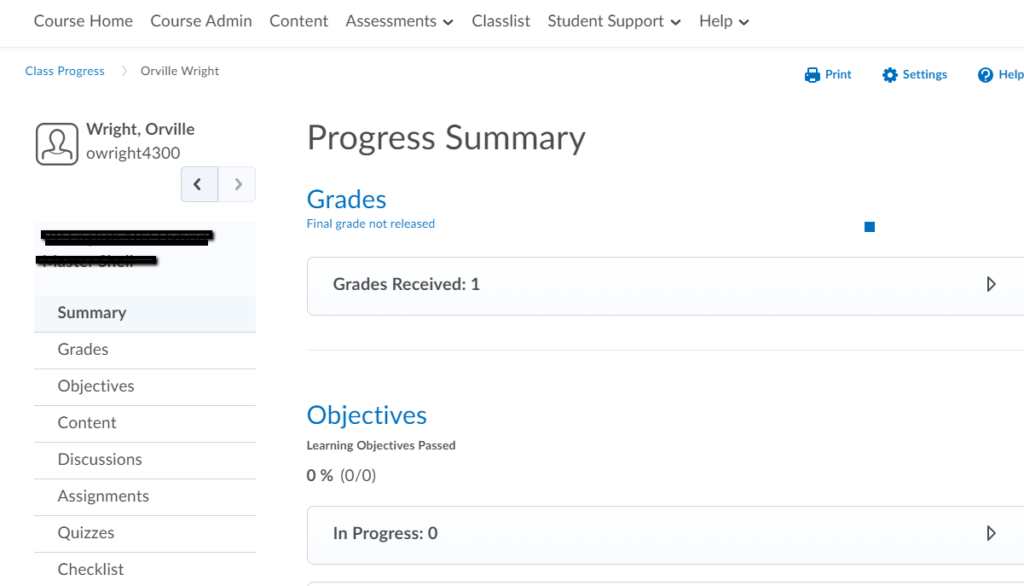Click the Final grade not released link

[371, 223]
